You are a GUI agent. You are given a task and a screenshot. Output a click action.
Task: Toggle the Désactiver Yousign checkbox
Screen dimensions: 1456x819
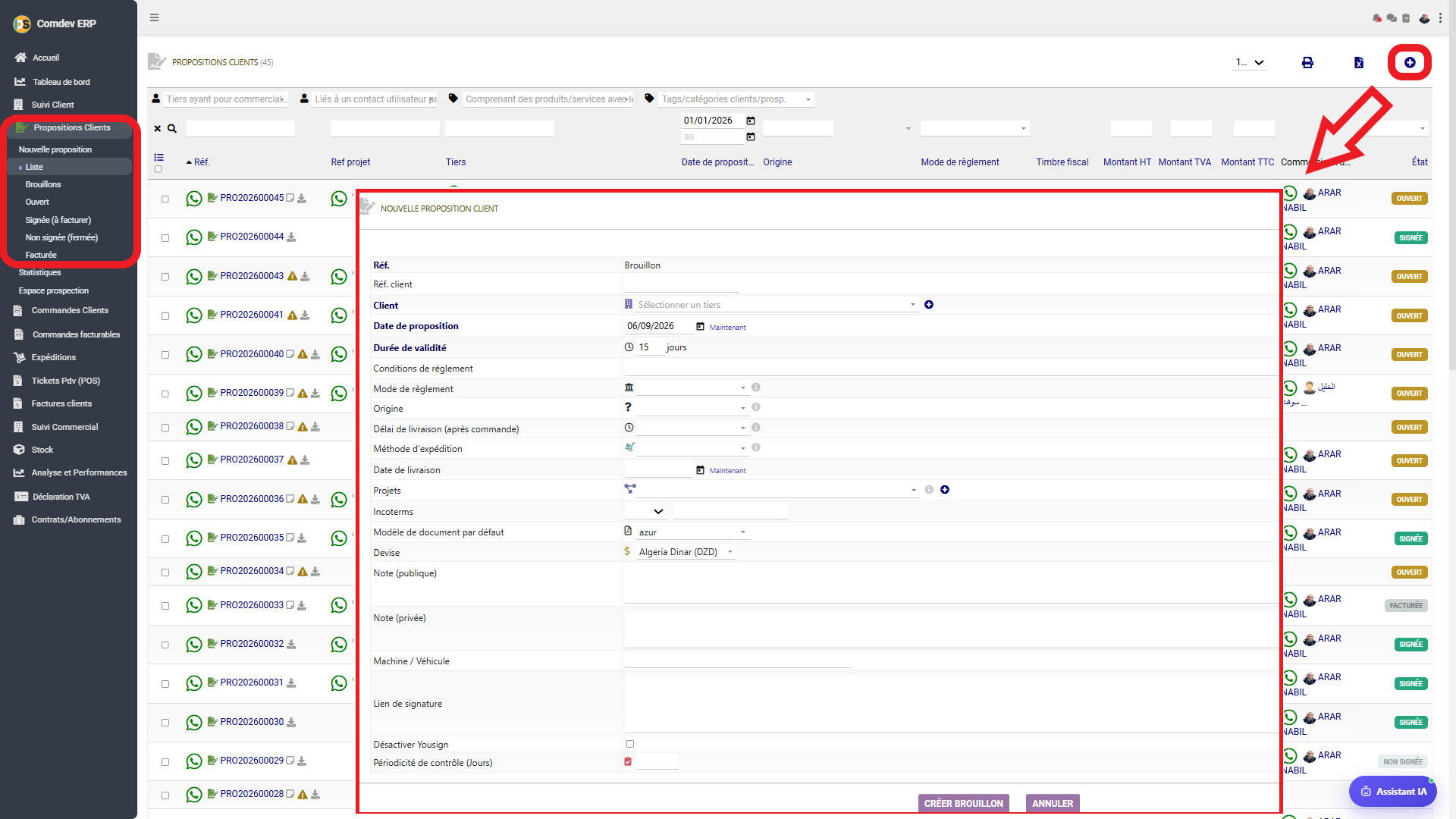[630, 745]
